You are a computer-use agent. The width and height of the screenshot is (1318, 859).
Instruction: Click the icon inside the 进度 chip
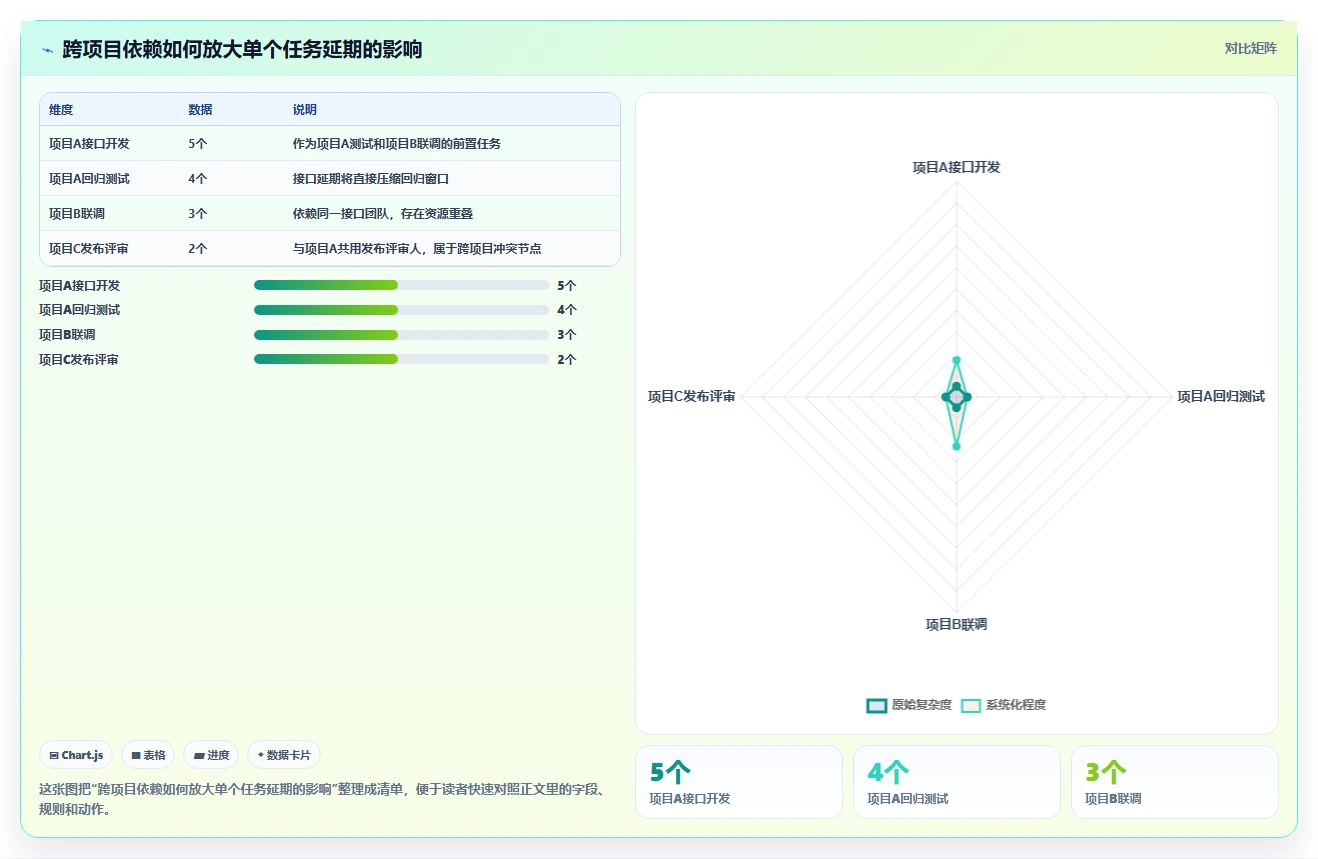point(199,756)
